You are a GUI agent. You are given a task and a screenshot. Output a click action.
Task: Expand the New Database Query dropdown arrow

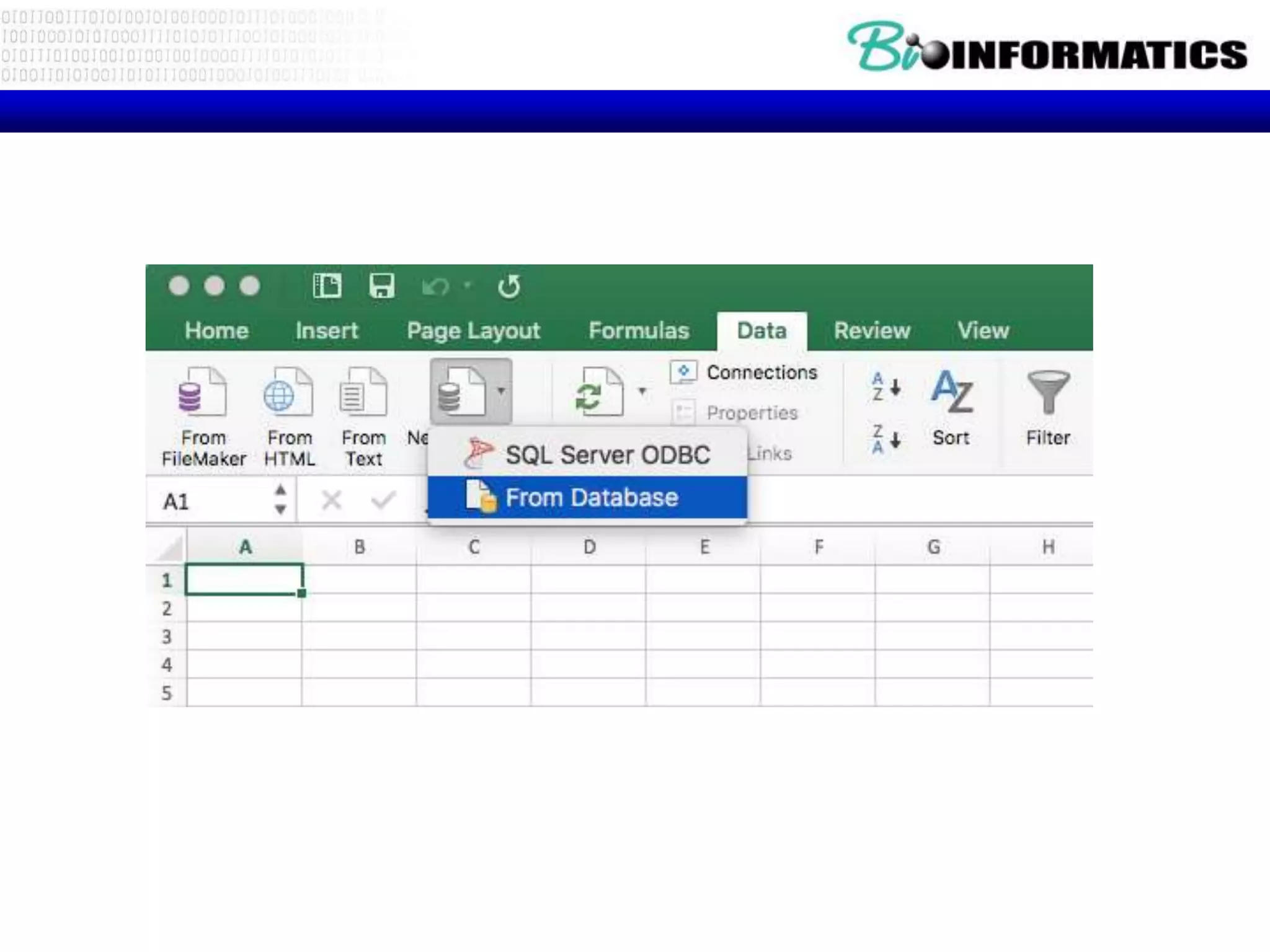[501, 391]
